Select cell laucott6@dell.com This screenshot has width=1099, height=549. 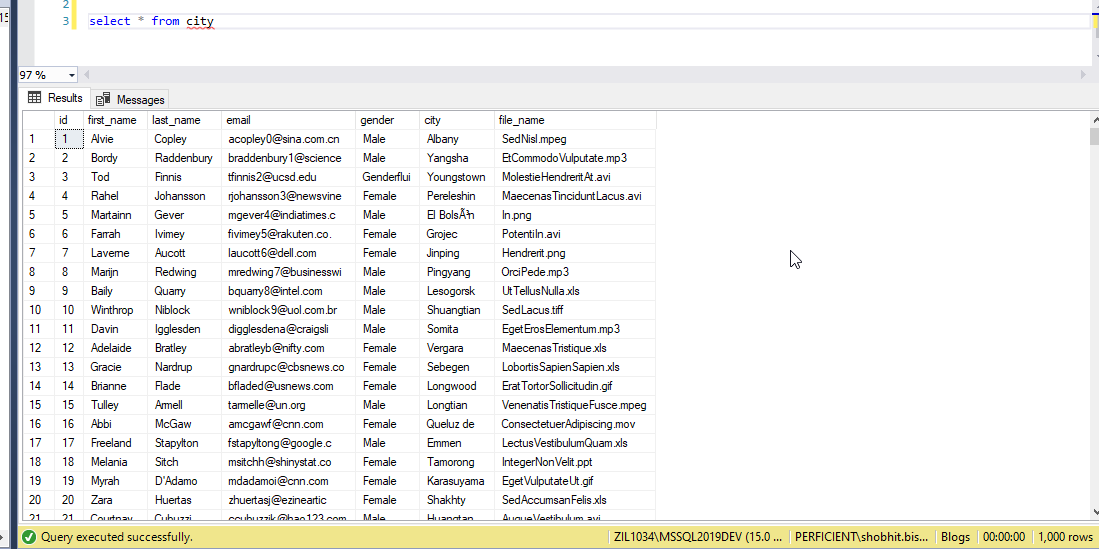click(288, 252)
